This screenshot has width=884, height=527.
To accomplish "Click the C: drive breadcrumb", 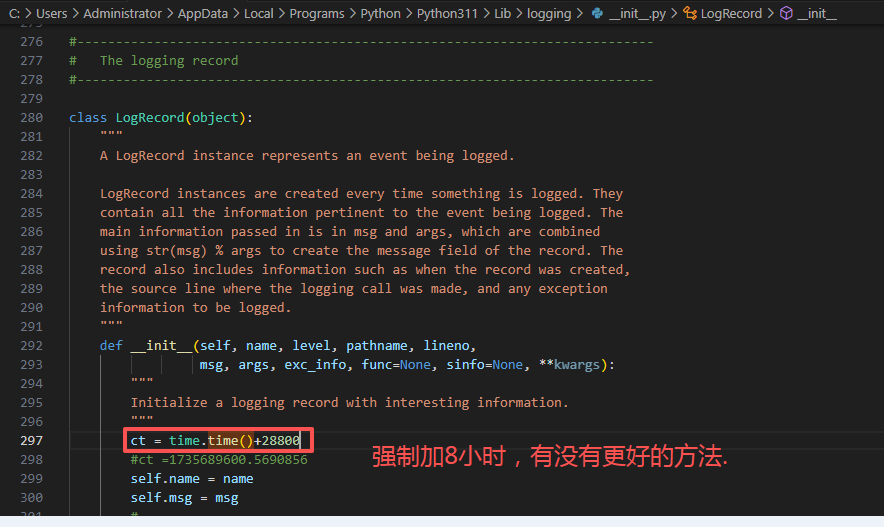I will pyautogui.click(x=15, y=14).
